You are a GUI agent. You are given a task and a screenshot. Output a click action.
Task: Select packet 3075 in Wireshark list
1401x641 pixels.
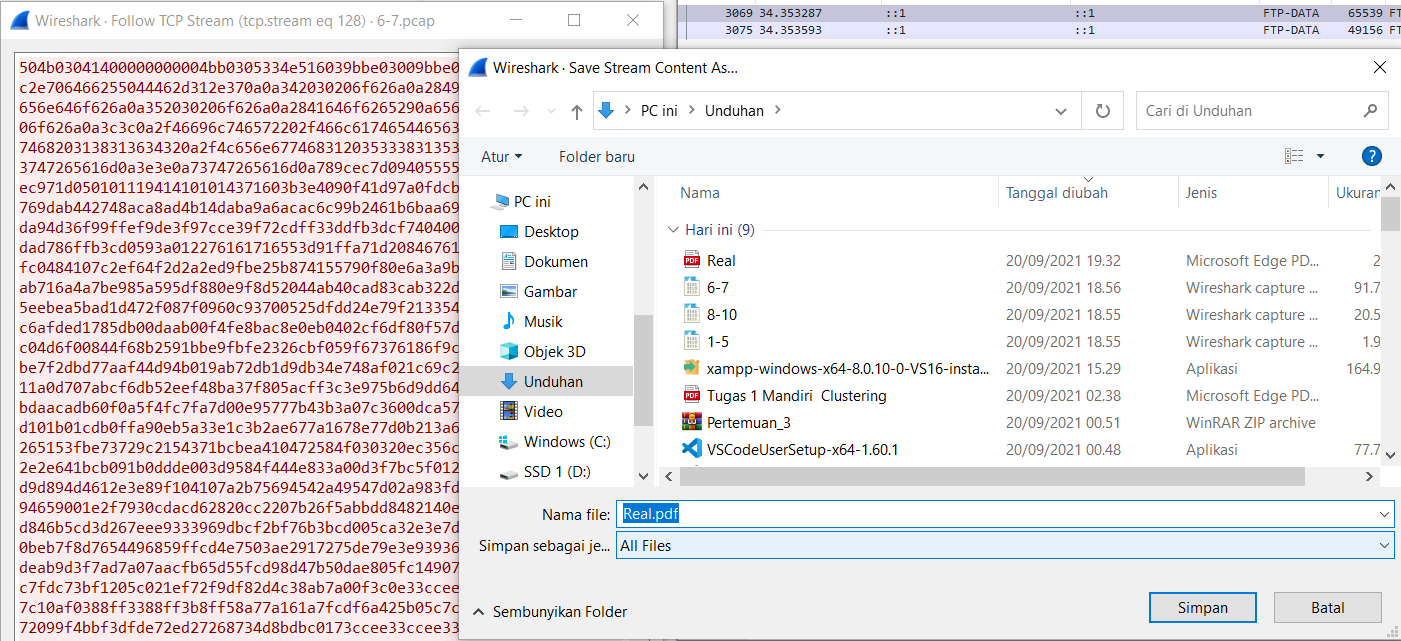click(x=1040, y=30)
